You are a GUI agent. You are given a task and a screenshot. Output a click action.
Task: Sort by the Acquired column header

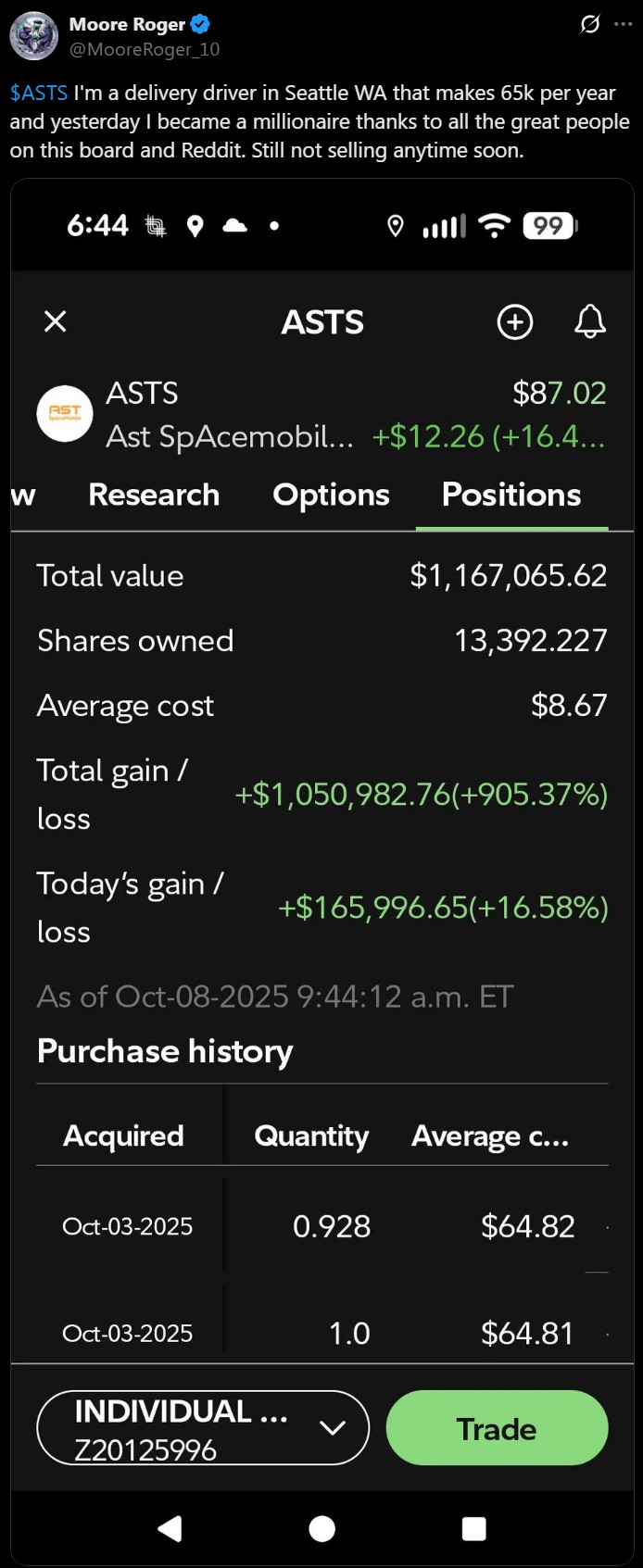[123, 1135]
